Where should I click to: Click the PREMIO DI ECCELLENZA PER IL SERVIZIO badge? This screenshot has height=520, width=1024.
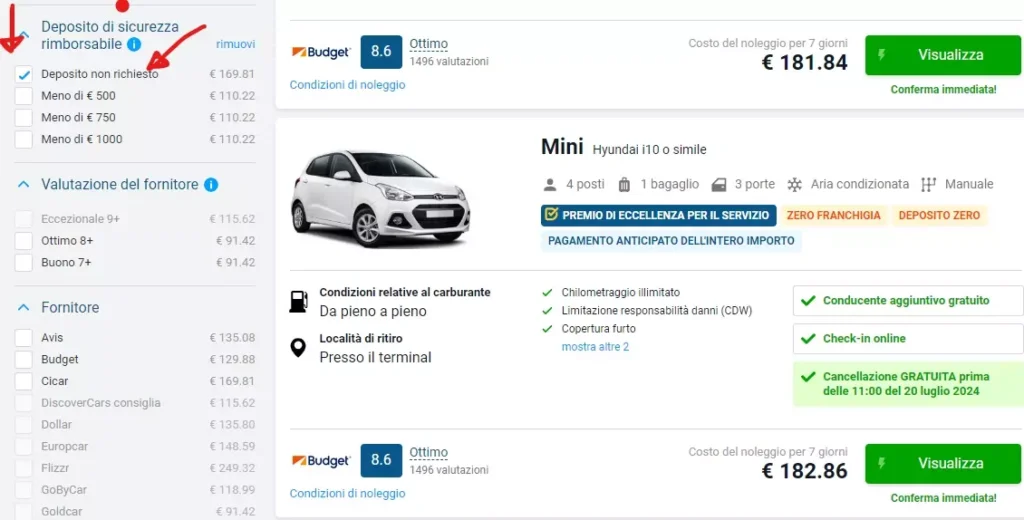click(658, 216)
